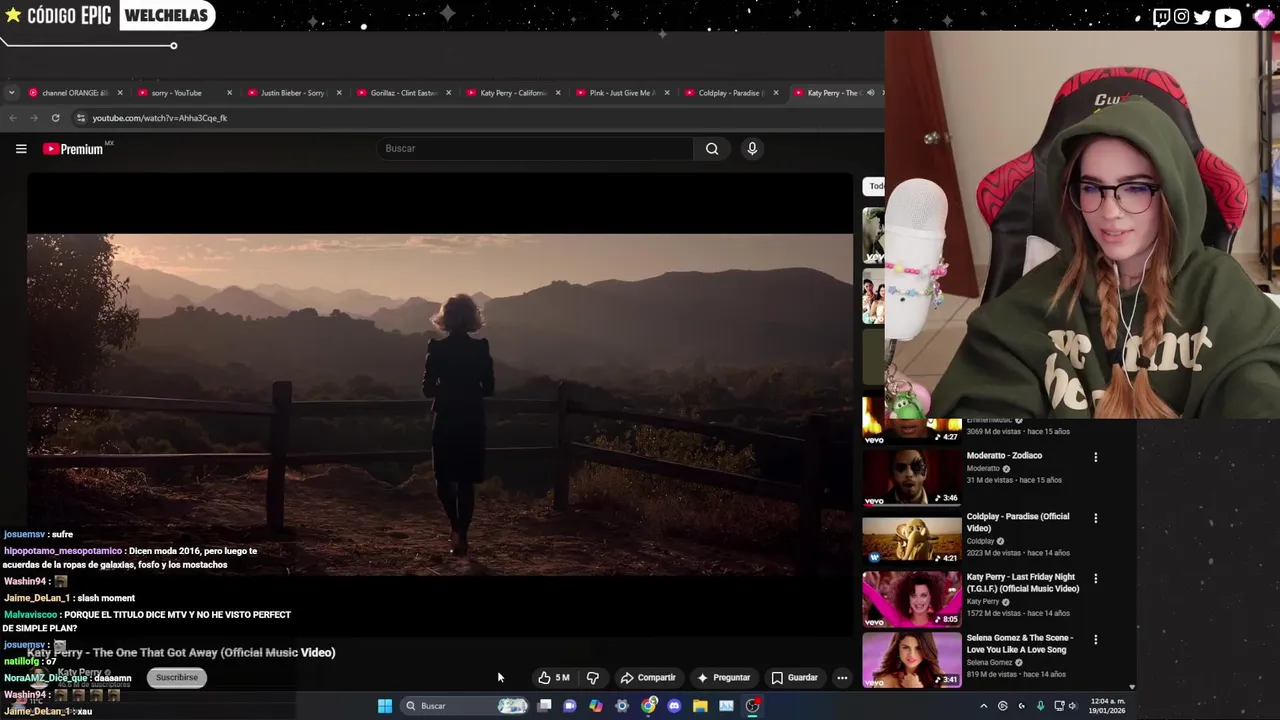
Task: Open Twitch icon in stream overlay
Action: (1161, 17)
